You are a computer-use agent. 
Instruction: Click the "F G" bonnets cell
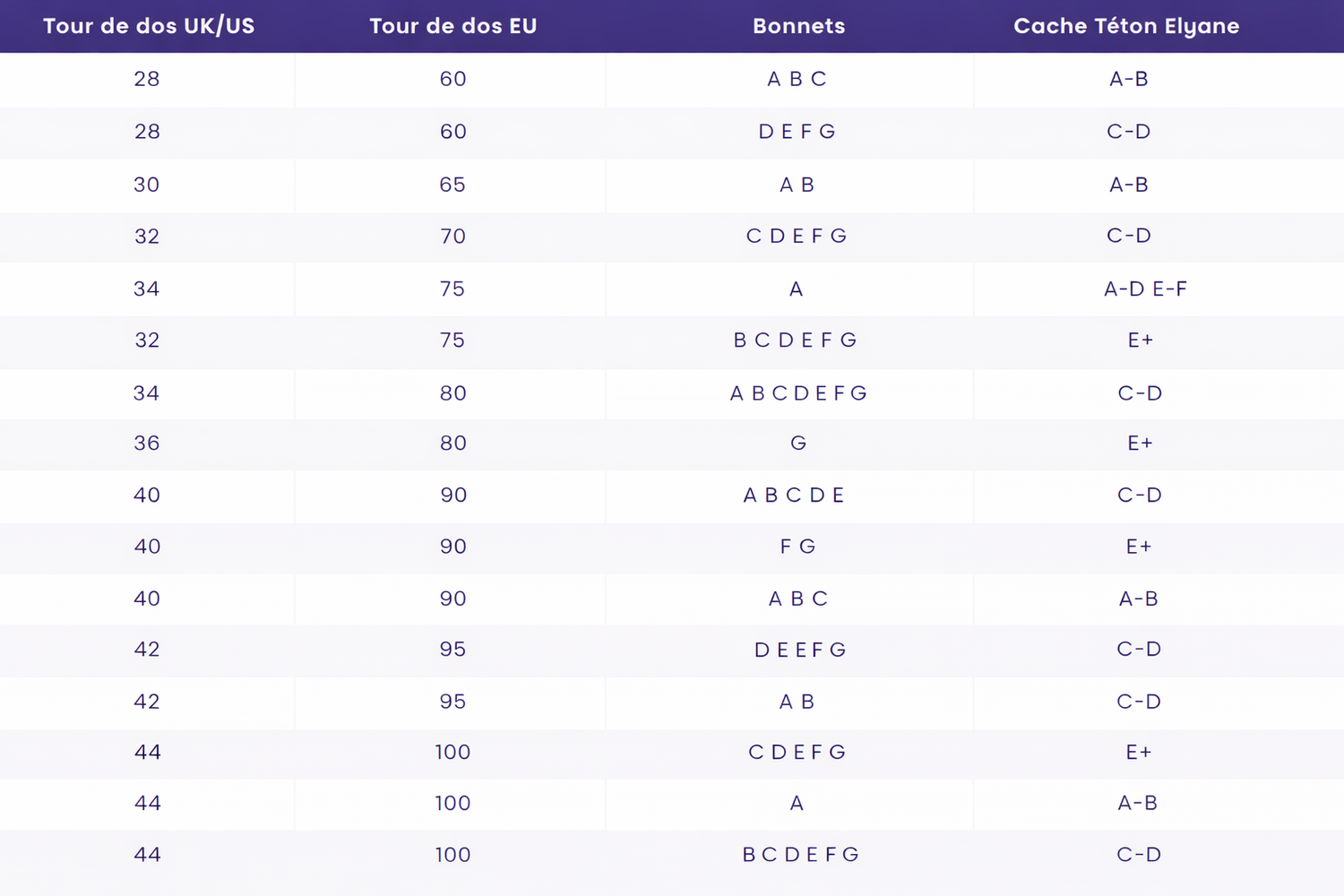(x=797, y=547)
